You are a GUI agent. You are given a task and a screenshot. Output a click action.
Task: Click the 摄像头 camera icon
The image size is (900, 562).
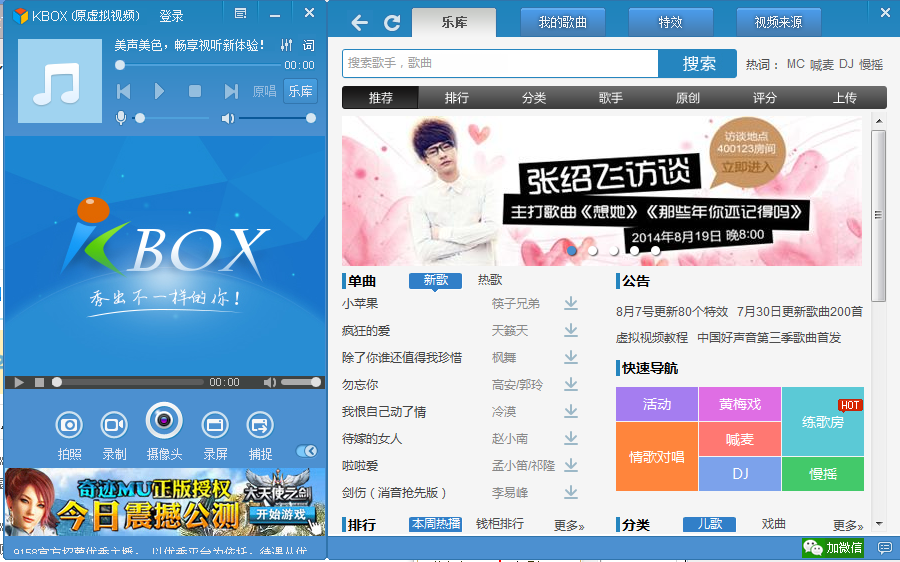pos(164,421)
